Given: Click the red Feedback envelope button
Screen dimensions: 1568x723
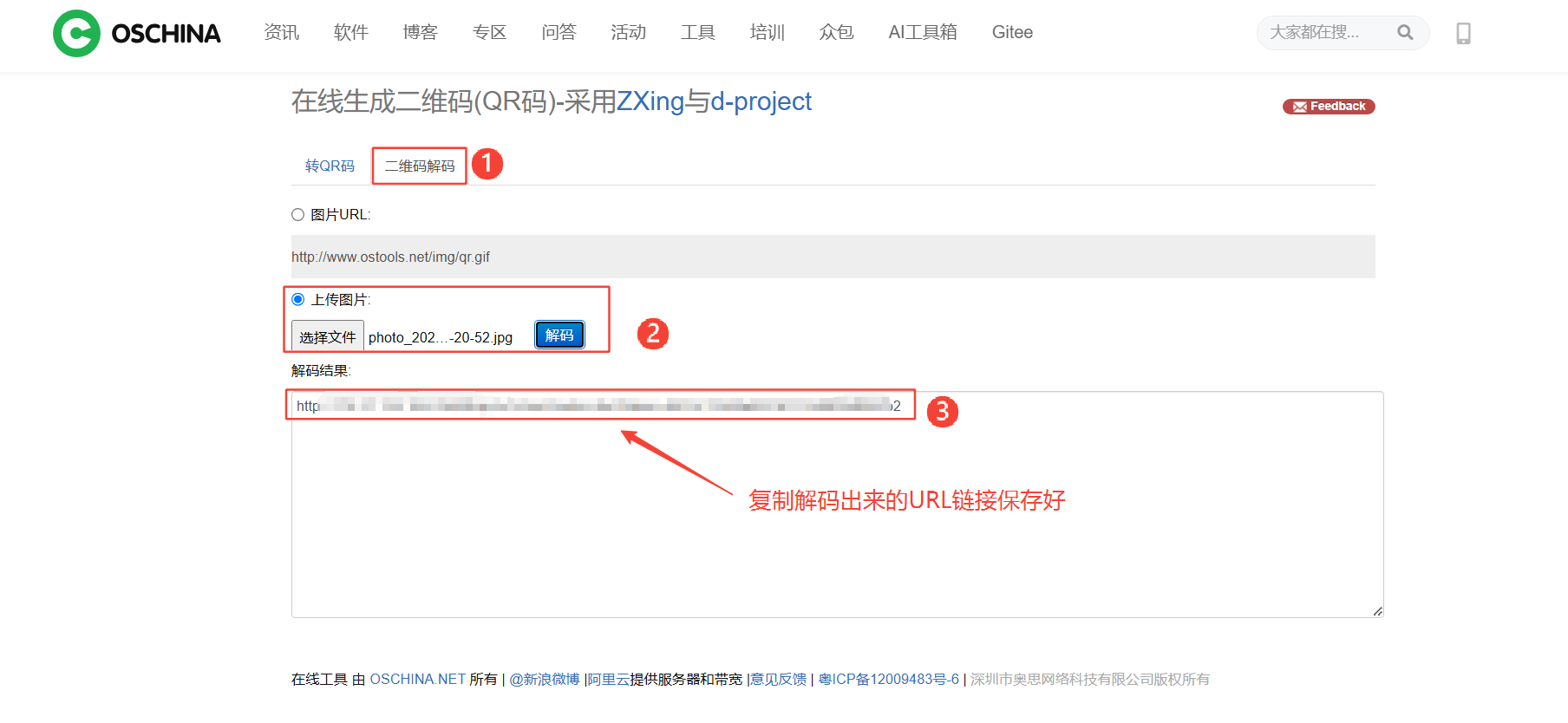Looking at the screenshot, I should coord(1329,107).
